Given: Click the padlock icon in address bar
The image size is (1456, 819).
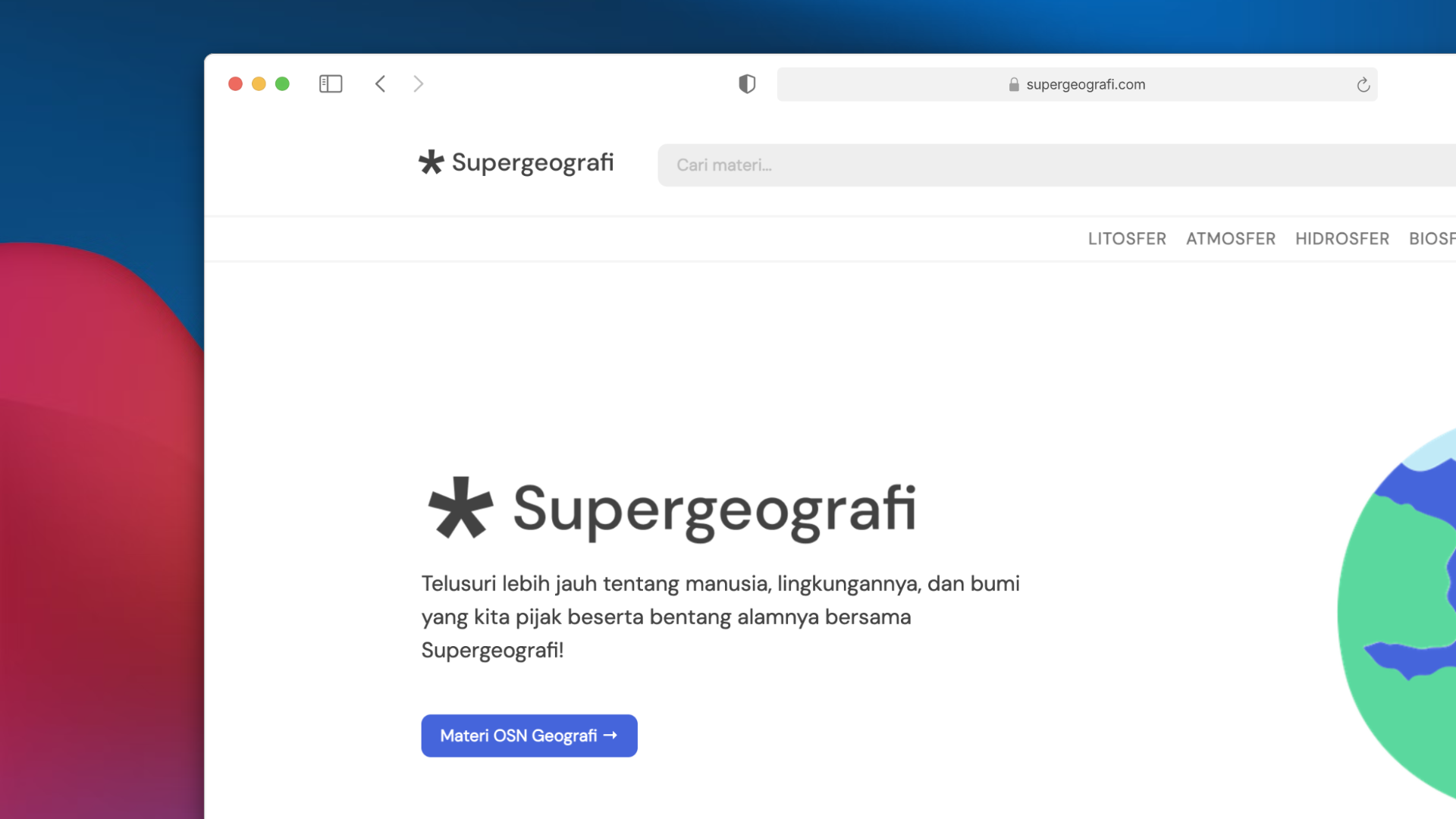Looking at the screenshot, I should pos(1014,84).
